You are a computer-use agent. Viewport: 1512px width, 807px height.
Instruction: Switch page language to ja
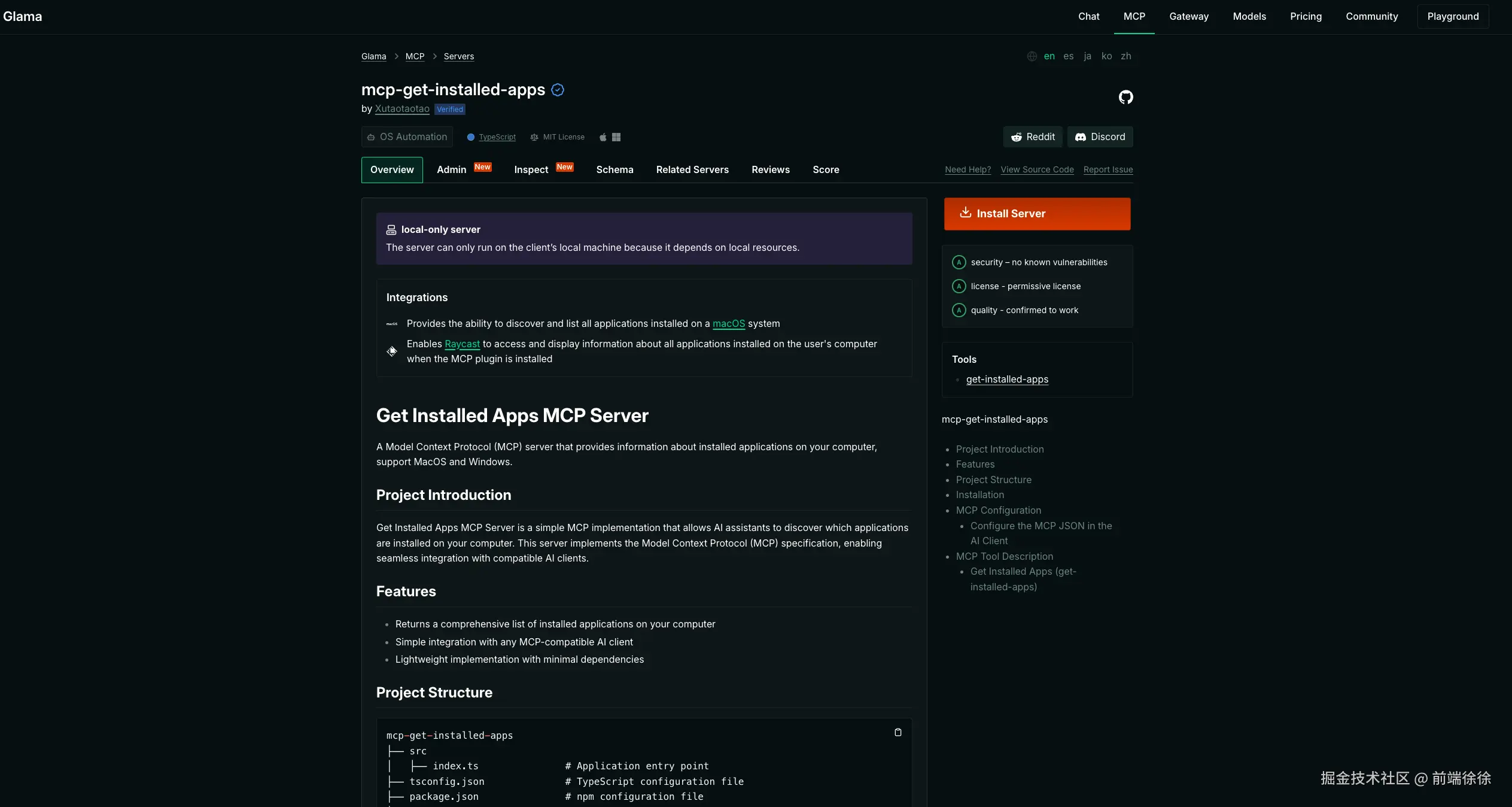[1087, 56]
